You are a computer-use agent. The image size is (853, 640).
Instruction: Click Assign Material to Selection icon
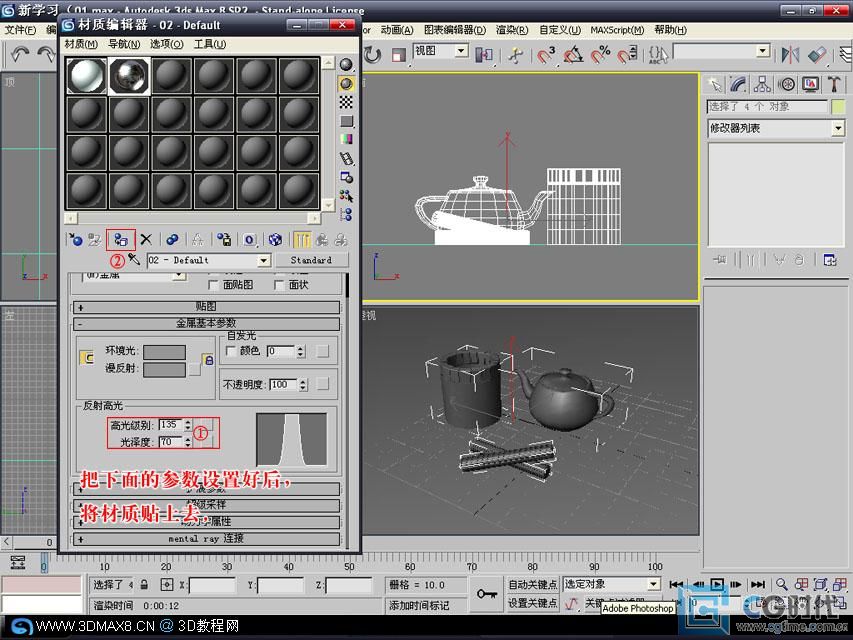pyautogui.click(x=121, y=239)
